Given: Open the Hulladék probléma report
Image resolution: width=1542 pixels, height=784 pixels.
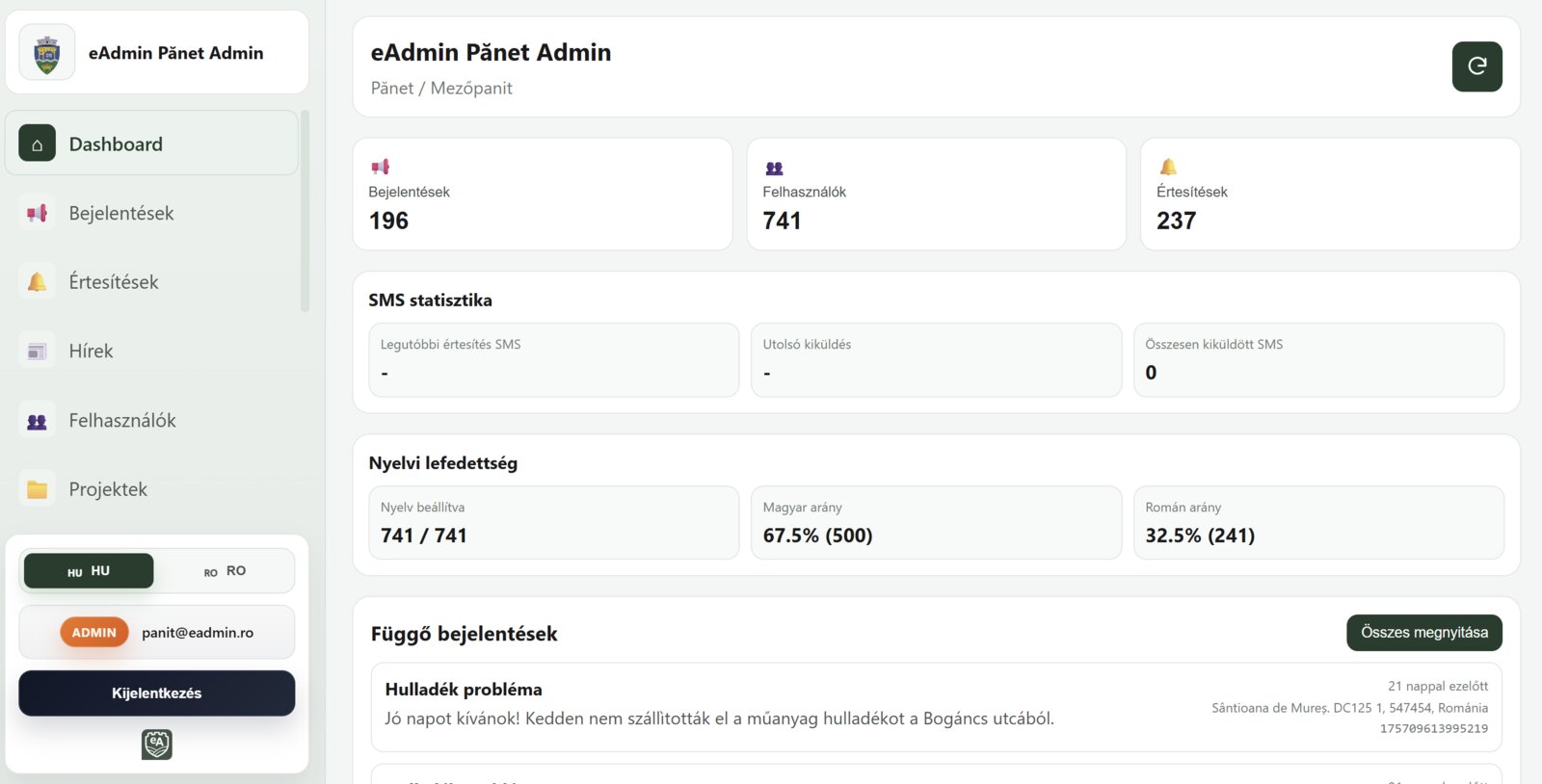Looking at the screenshot, I should (937, 707).
